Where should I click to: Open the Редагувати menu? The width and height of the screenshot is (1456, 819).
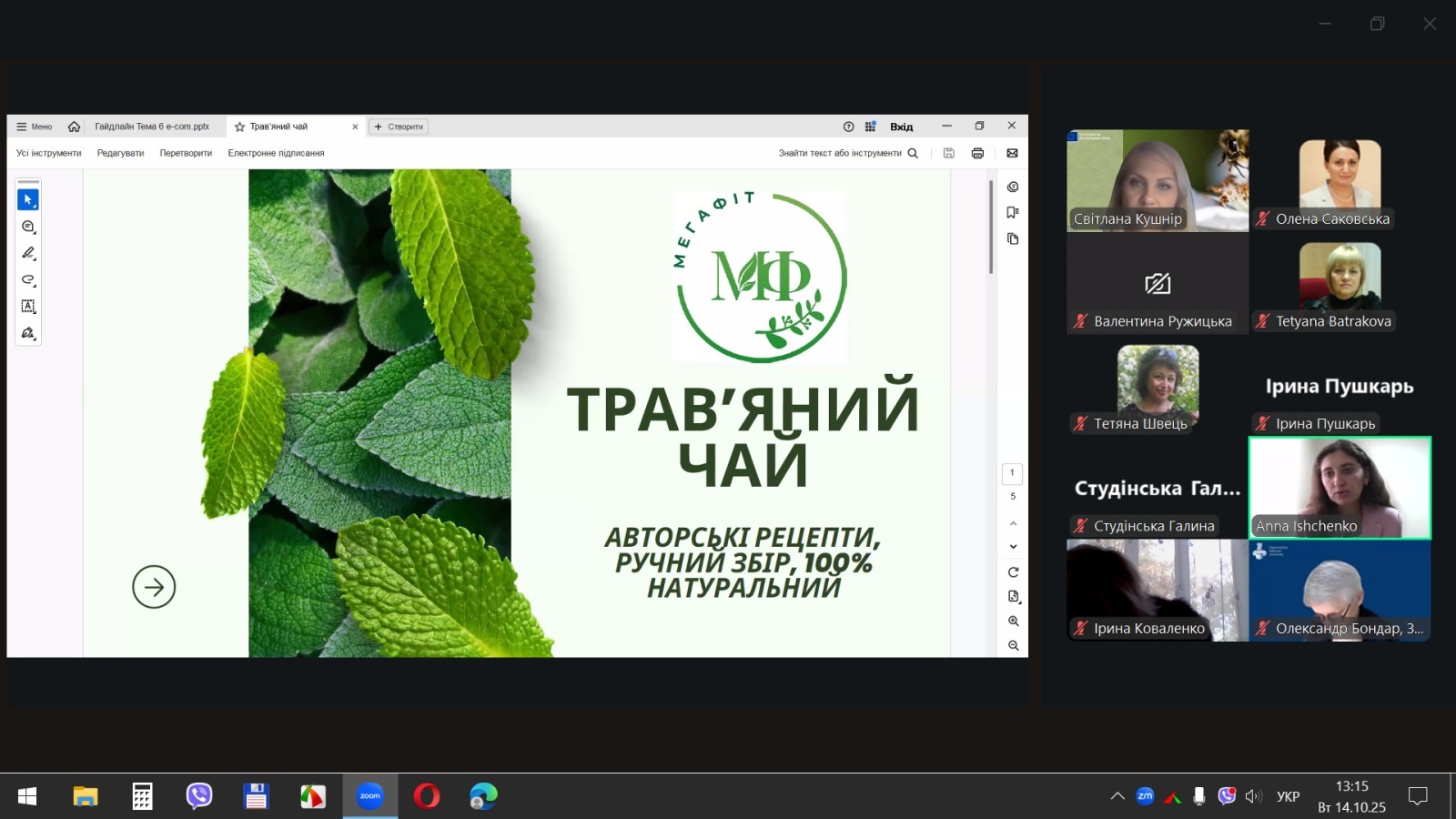pos(120,153)
